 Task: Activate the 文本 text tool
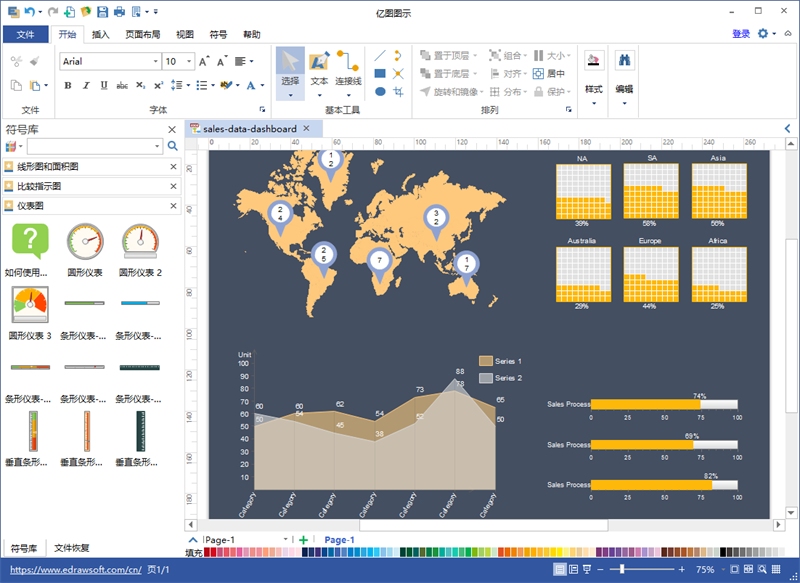[x=319, y=70]
